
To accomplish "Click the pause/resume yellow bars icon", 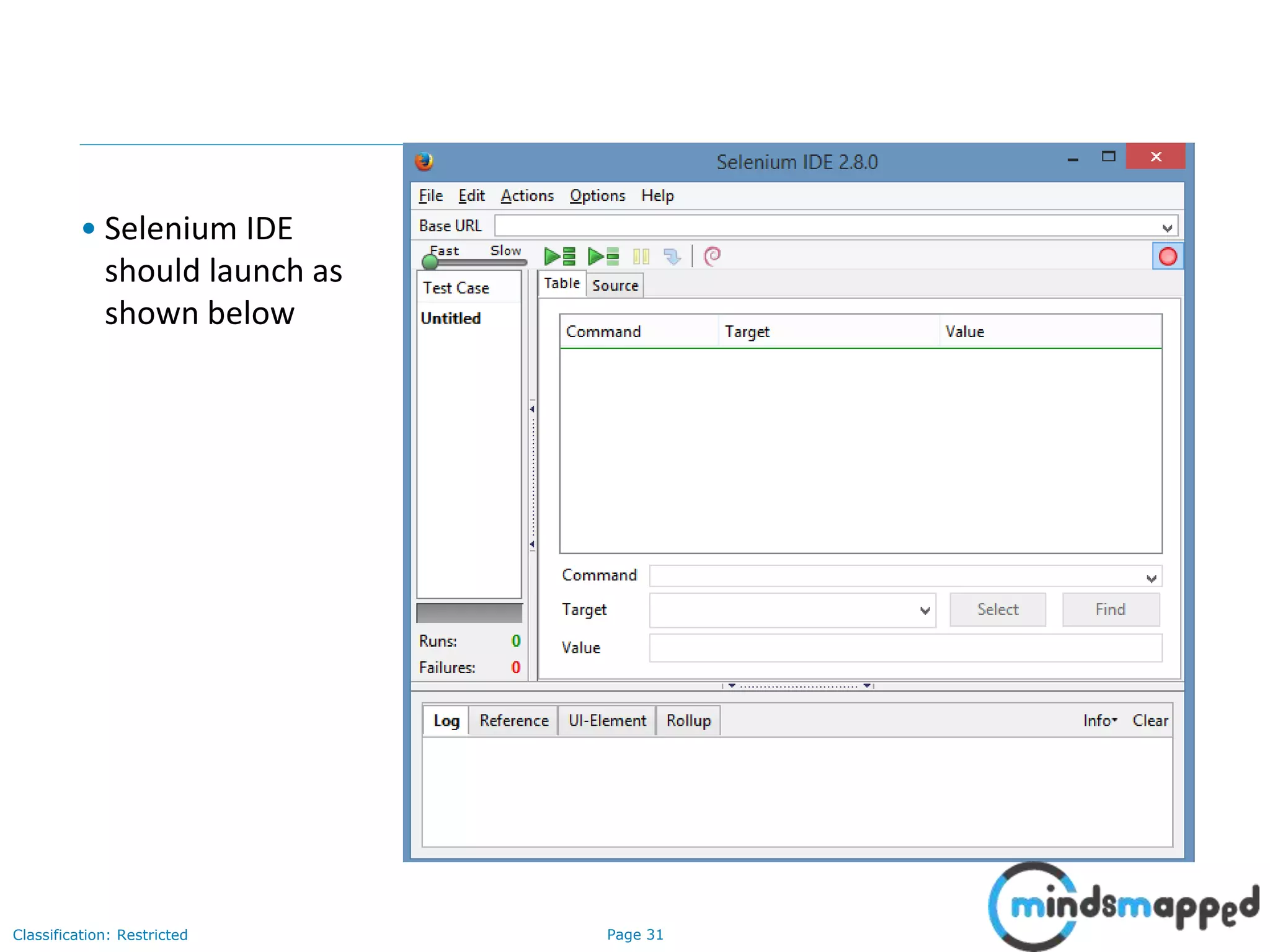I will [x=641, y=256].
